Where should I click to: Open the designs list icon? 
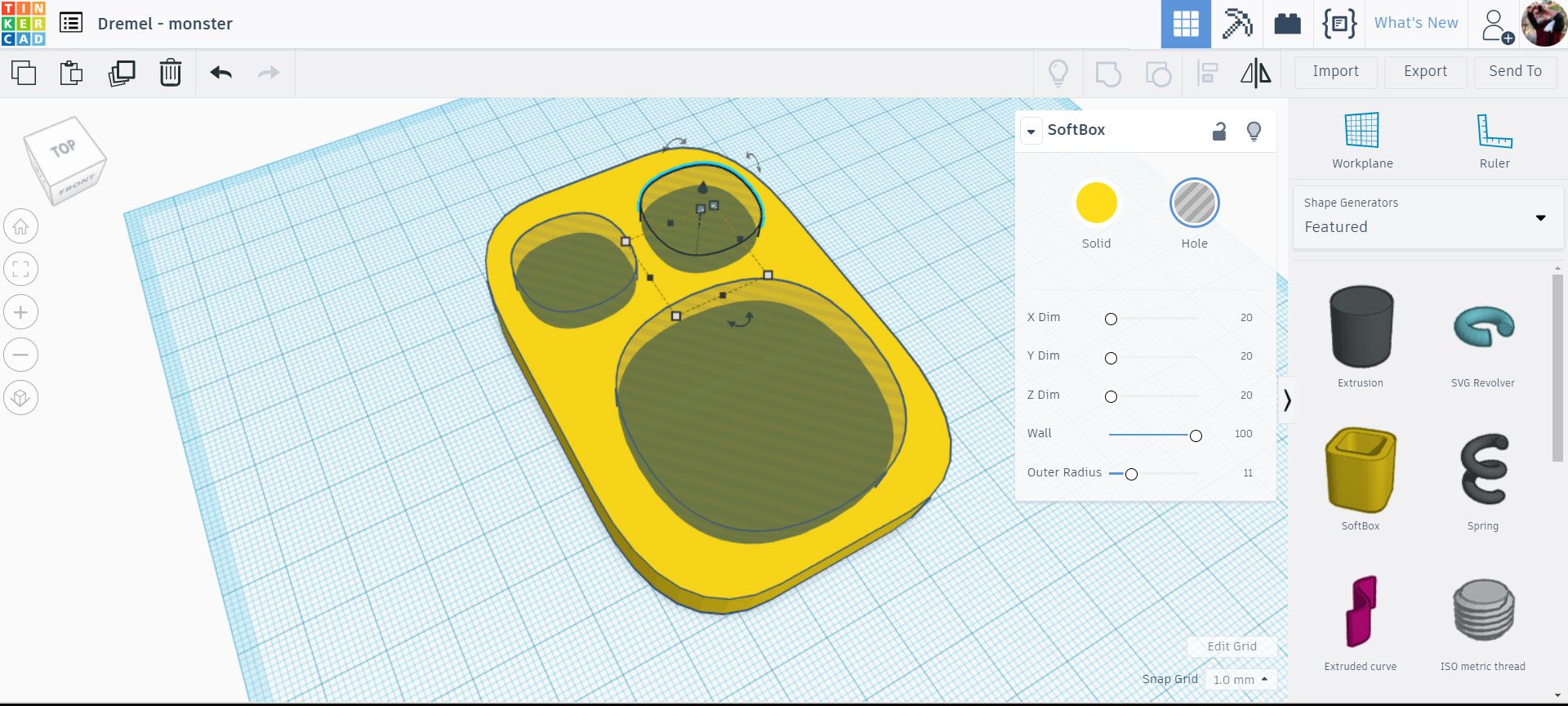(71, 23)
